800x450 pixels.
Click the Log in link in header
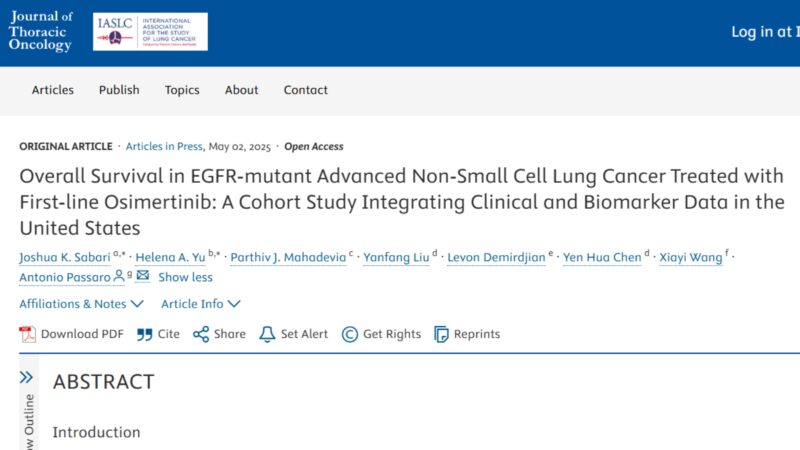pyautogui.click(x=765, y=32)
